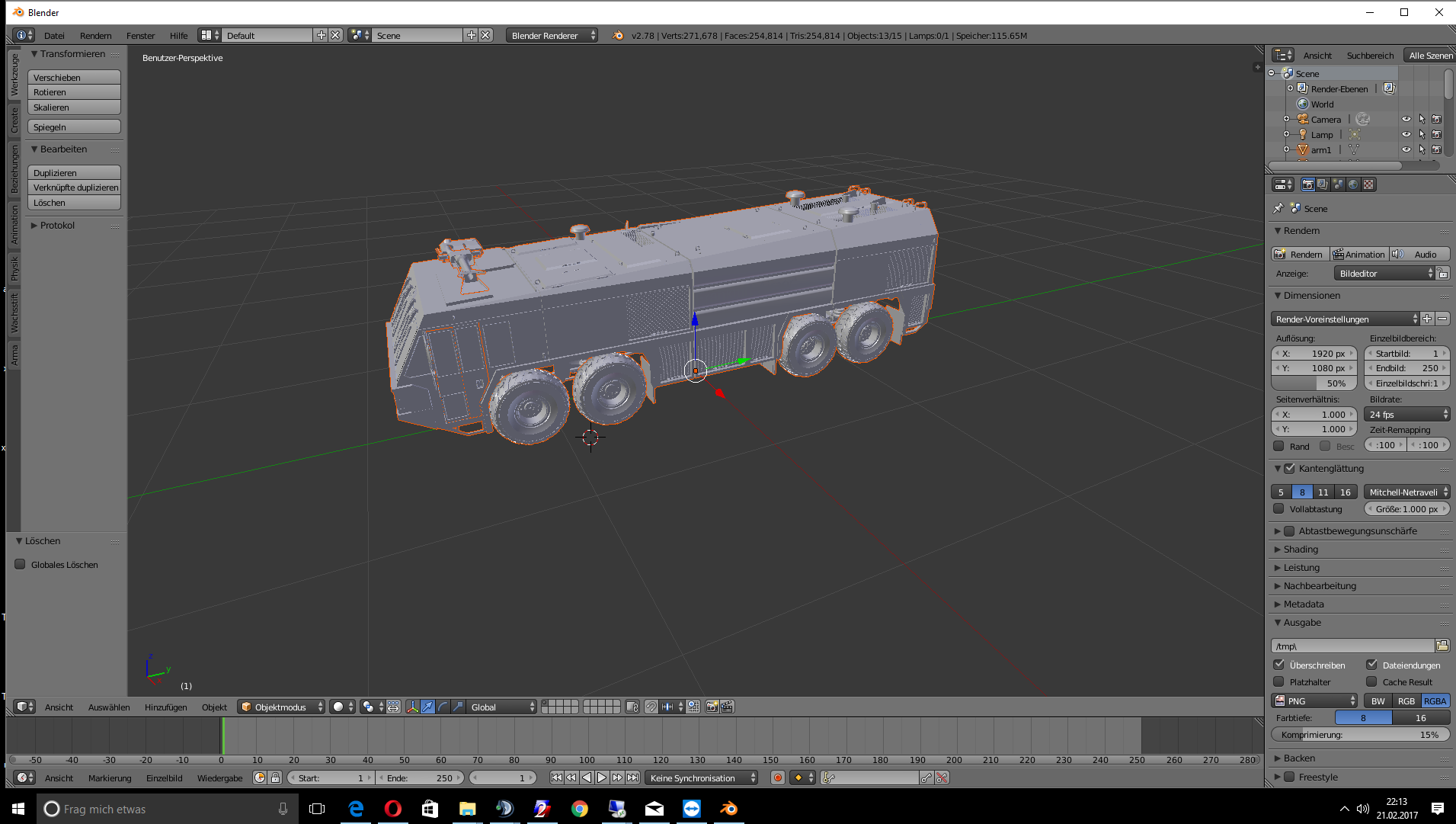Play animation forward in the timeline
1456x824 pixels.
[x=602, y=778]
